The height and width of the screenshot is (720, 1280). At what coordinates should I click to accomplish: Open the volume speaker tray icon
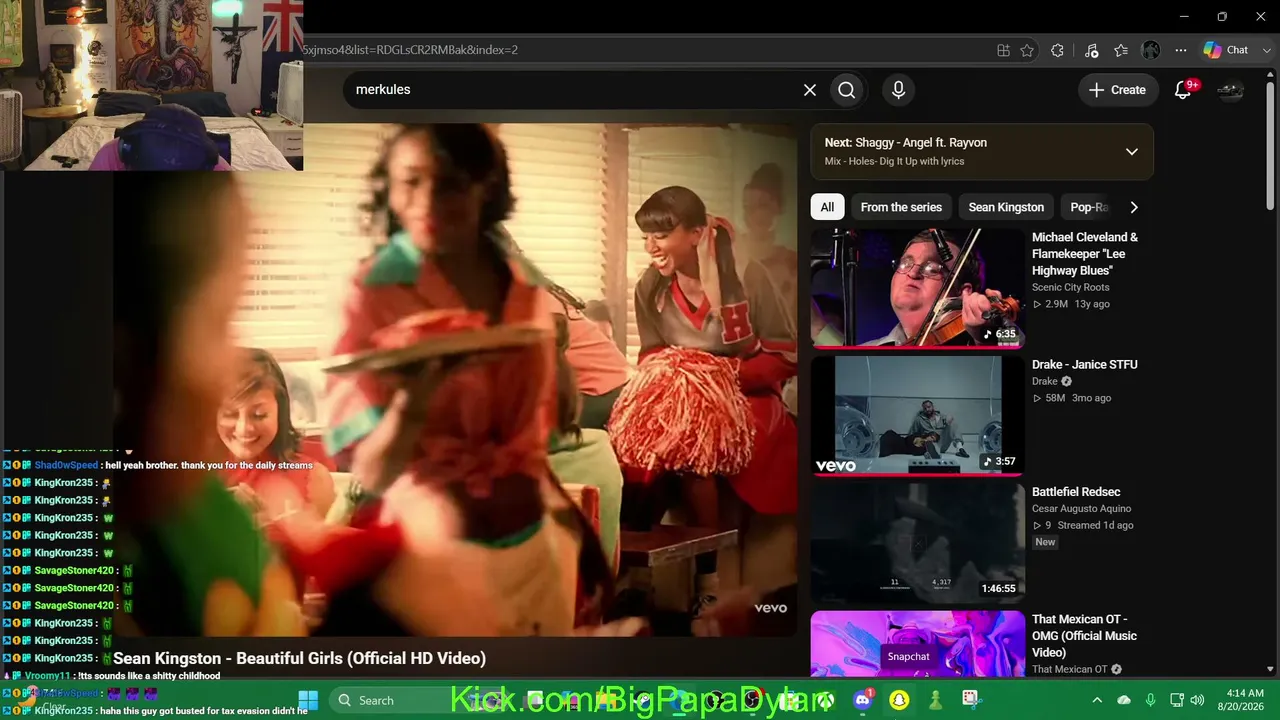pyautogui.click(x=1198, y=700)
